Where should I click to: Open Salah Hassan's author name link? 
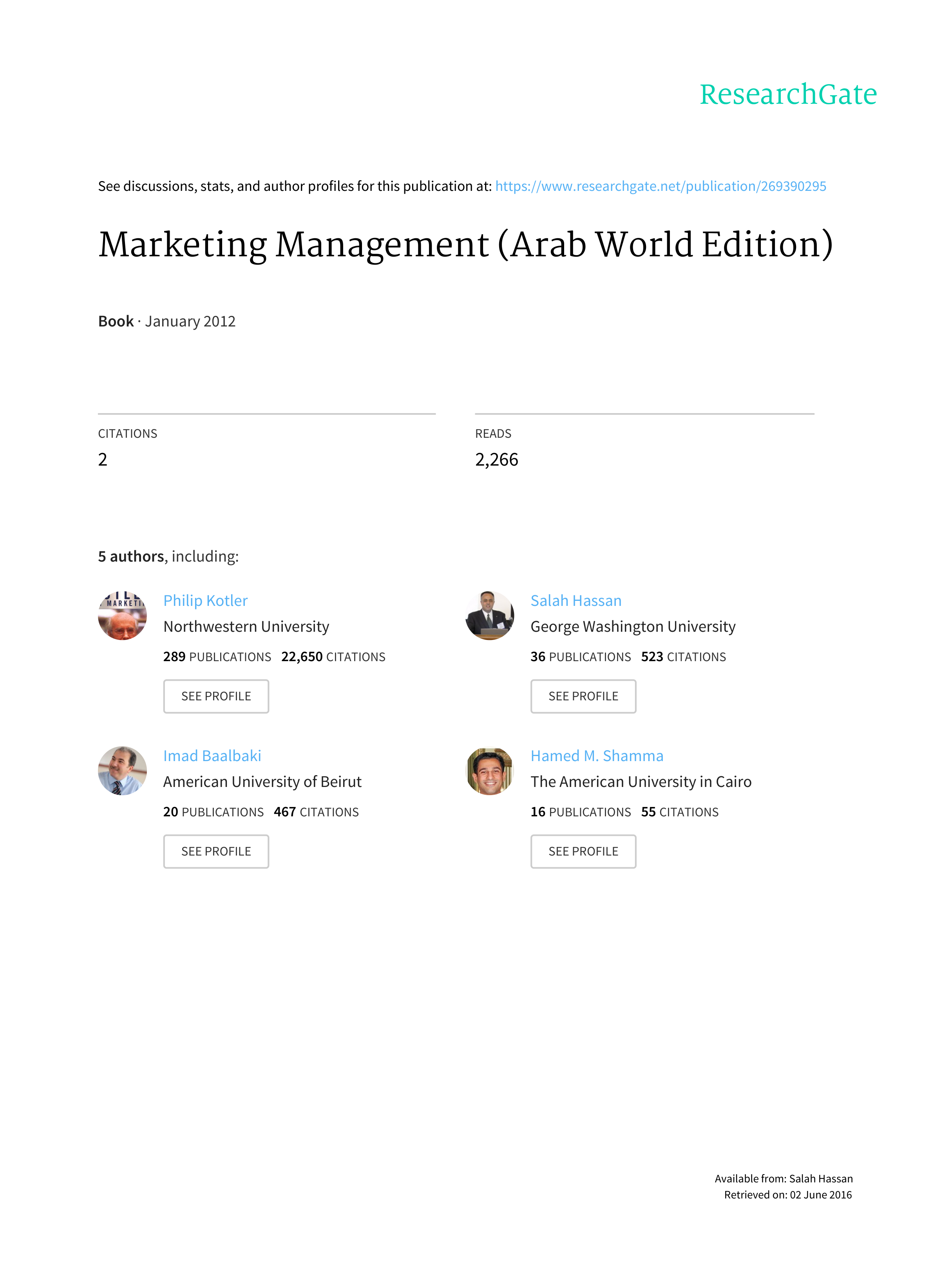[x=576, y=601]
